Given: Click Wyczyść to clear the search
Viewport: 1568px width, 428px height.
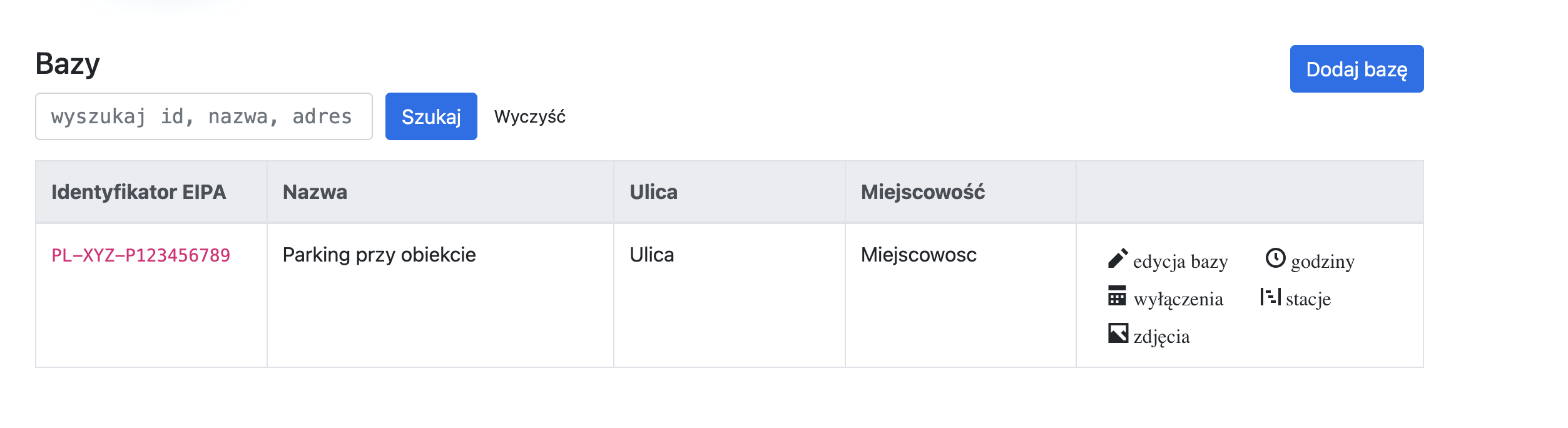Looking at the screenshot, I should point(529,117).
